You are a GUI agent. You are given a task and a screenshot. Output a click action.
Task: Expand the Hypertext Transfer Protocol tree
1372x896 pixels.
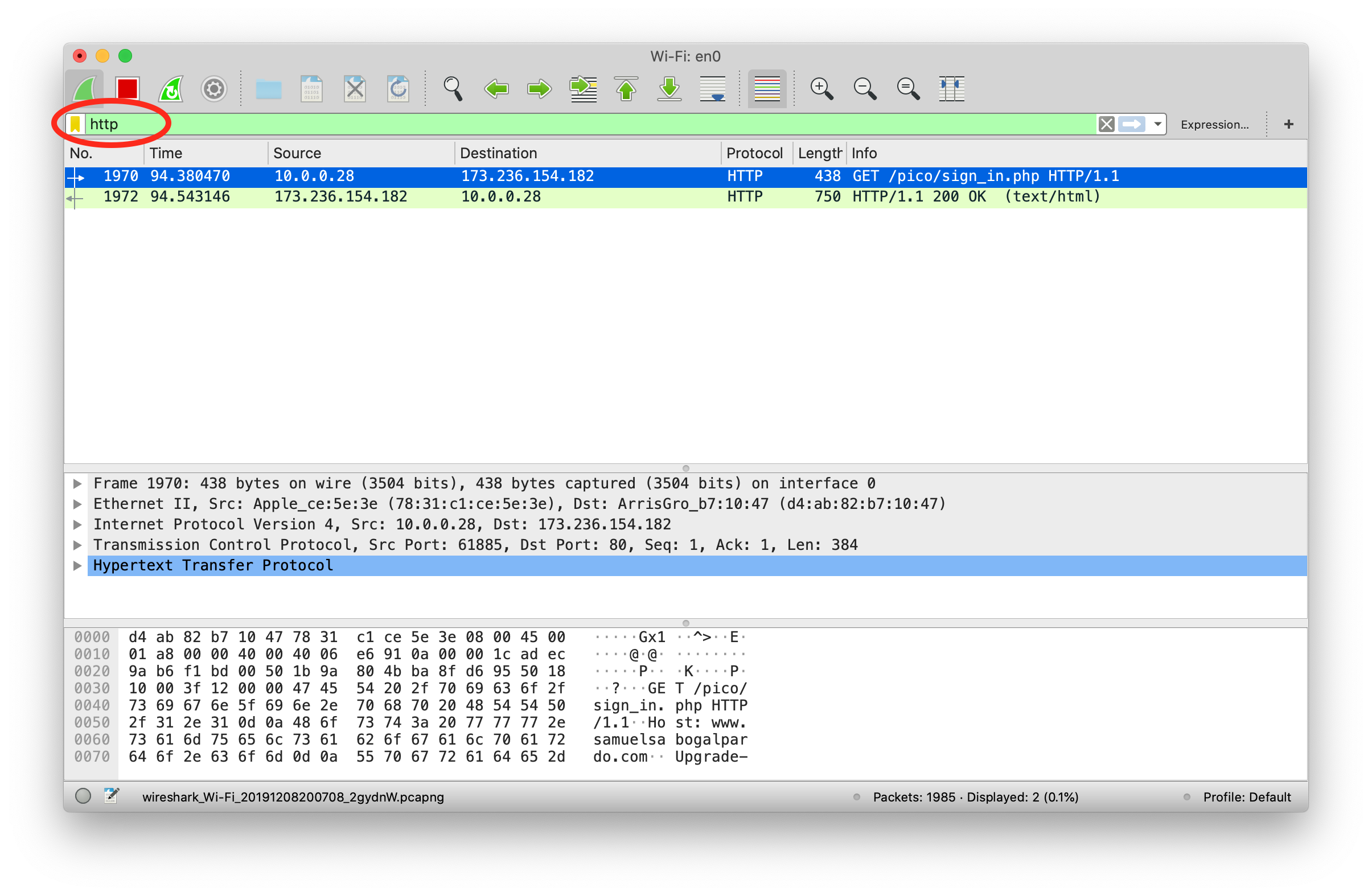click(77, 566)
